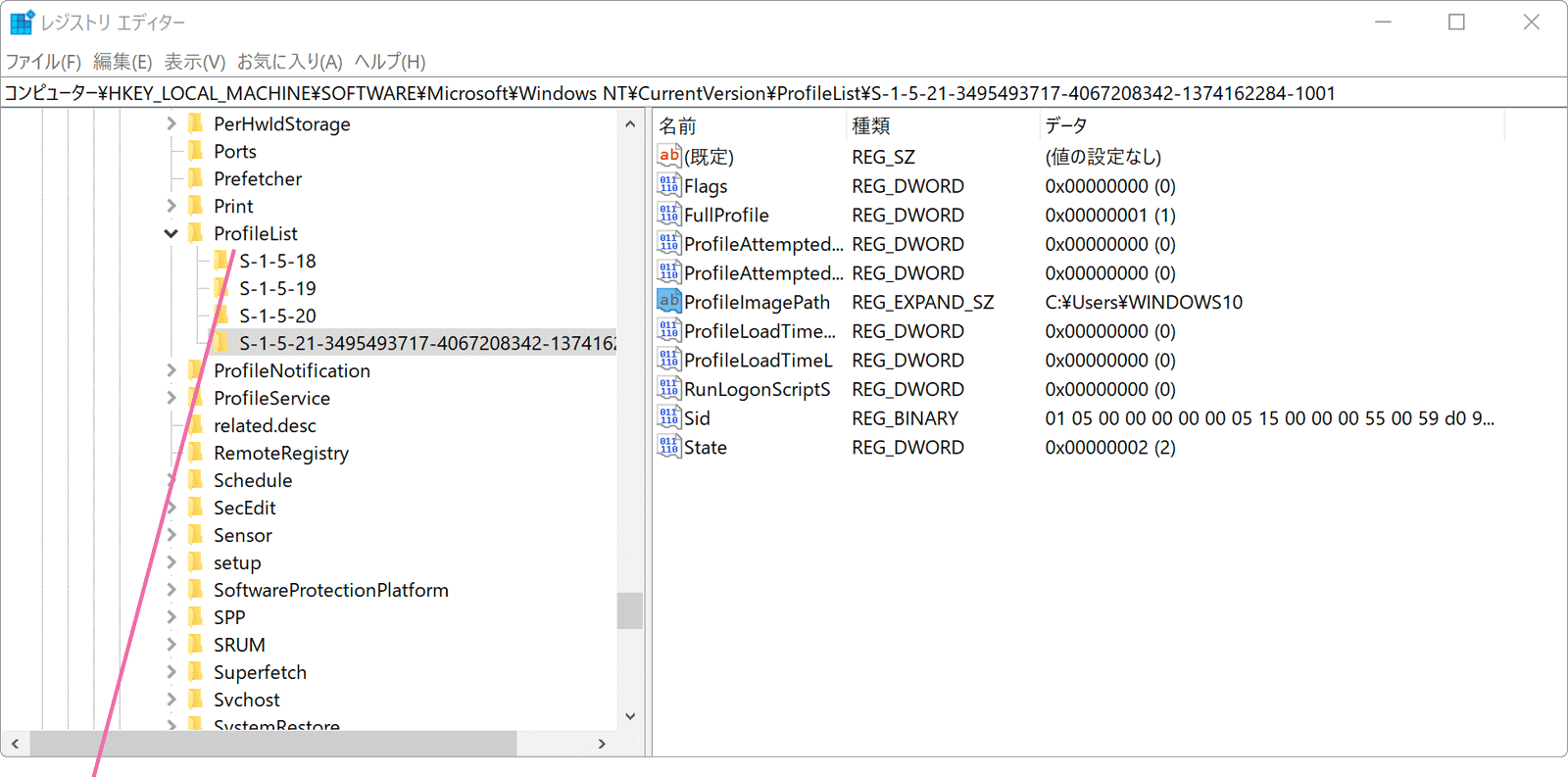
Task: Click the ProfileNotification folder icon
Action: 195,370
